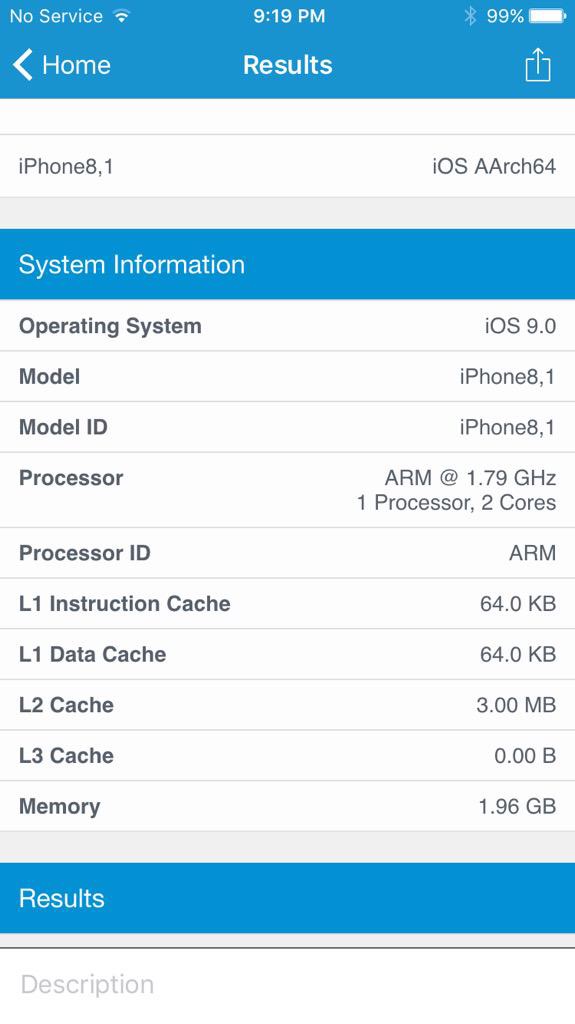Click into the Description text field
This screenshot has height=1024, width=575.
[288, 985]
